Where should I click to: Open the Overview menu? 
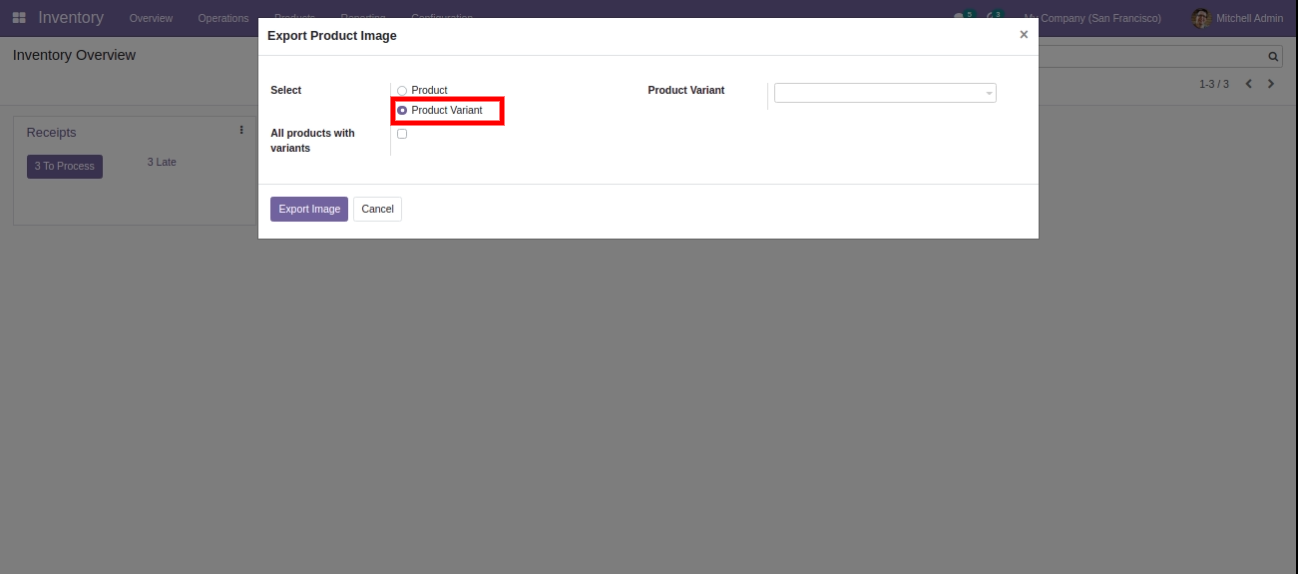pos(151,18)
